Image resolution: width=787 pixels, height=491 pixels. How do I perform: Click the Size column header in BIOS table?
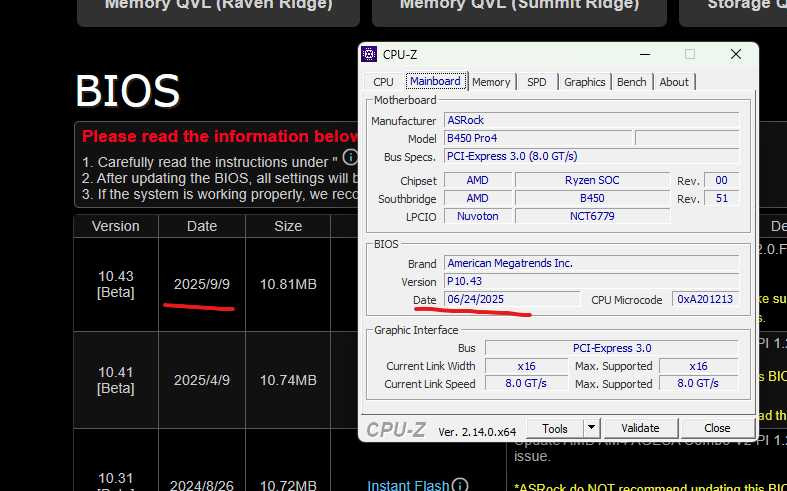click(x=288, y=226)
